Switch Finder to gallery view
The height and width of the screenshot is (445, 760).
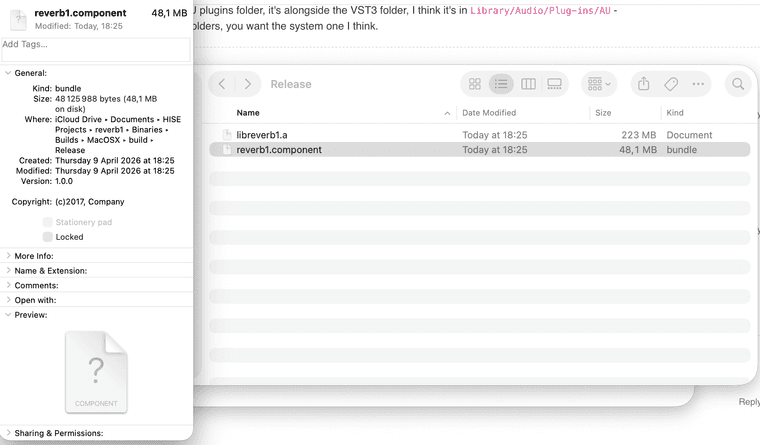(x=554, y=84)
